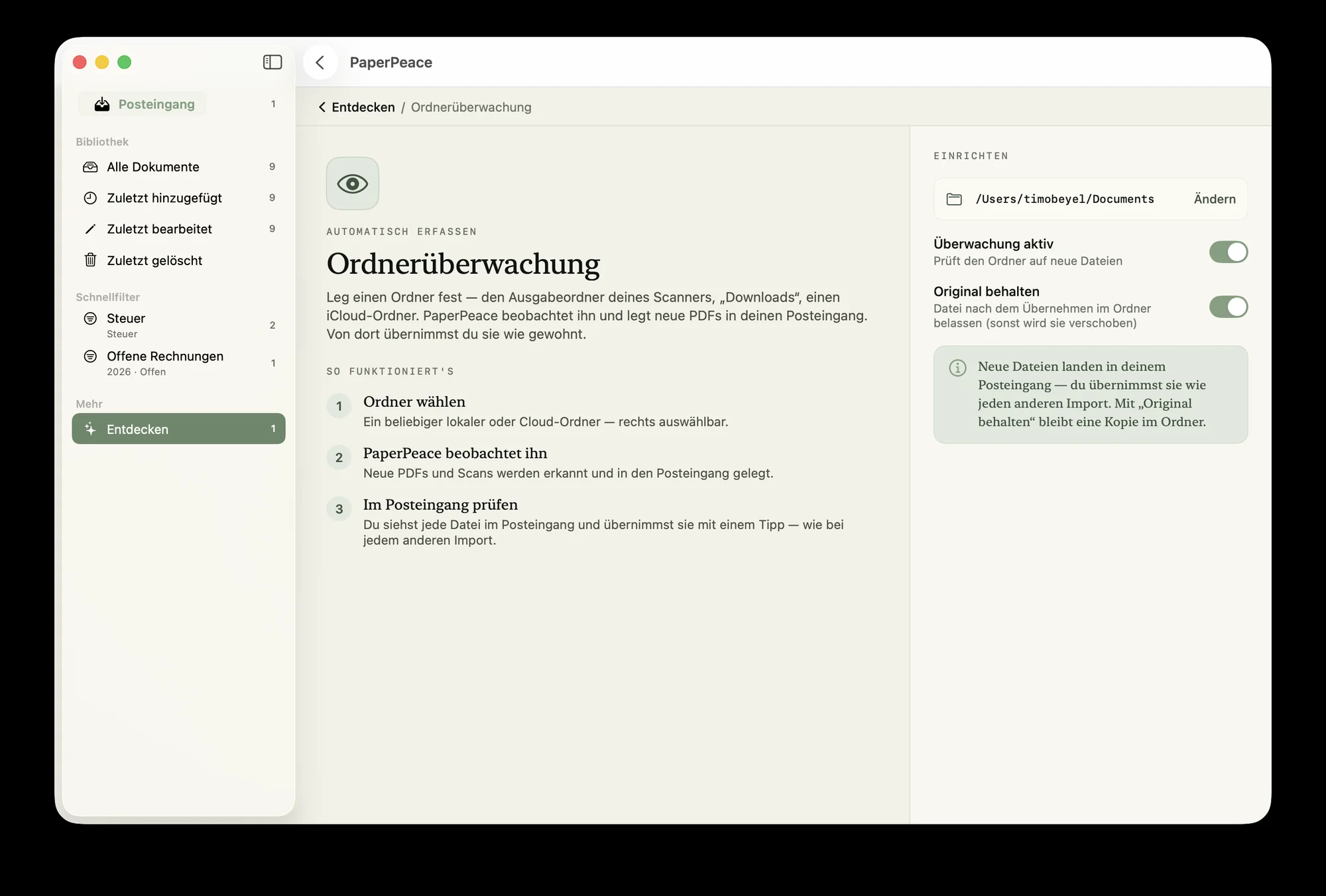Click Ändern to change the watched folder

1215,199
